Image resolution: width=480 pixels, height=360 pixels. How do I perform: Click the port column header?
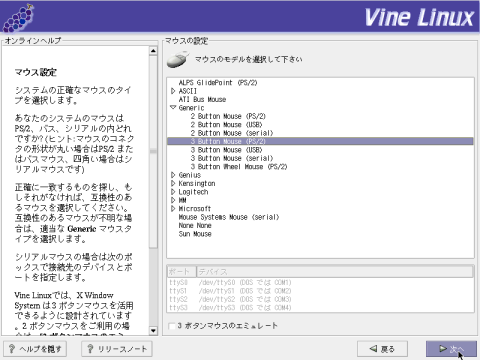click(182, 272)
